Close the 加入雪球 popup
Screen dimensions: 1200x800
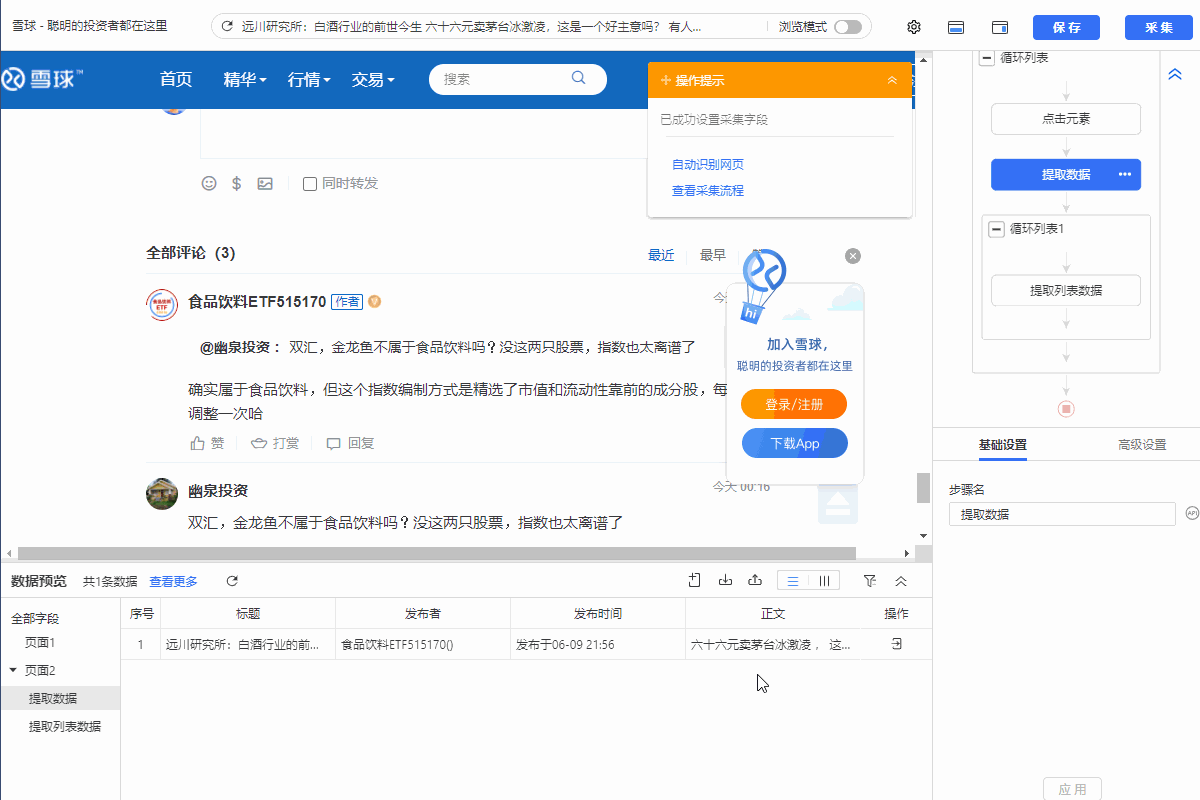(x=853, y=256)
